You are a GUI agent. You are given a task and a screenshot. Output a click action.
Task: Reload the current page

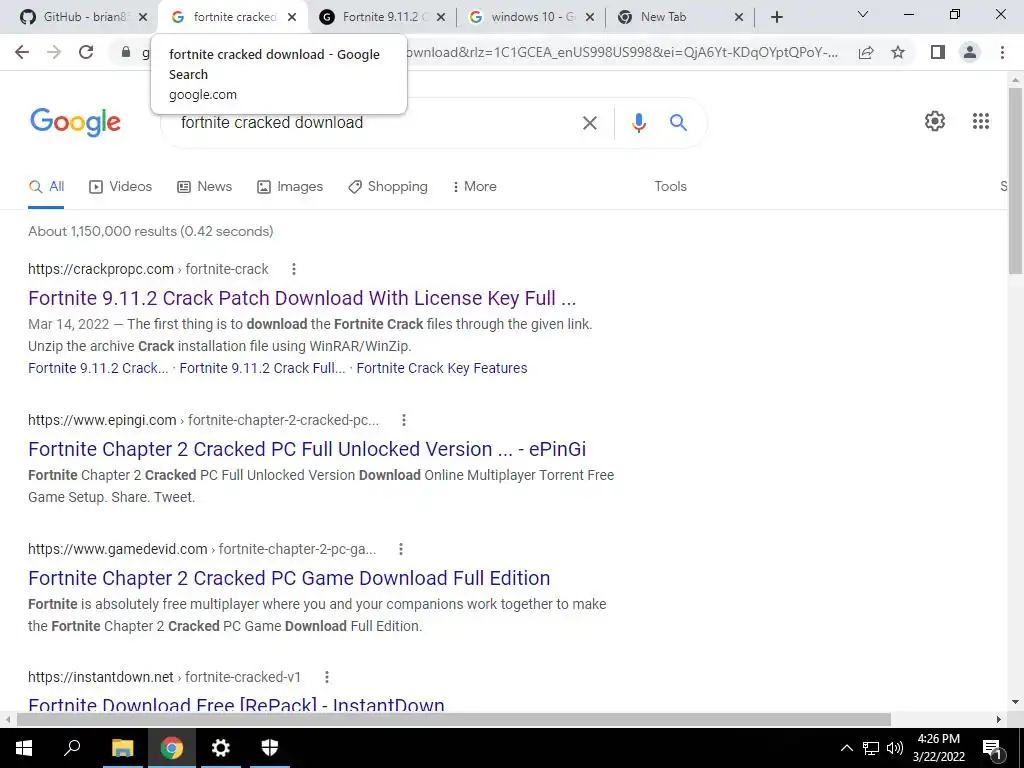(86, 52)
